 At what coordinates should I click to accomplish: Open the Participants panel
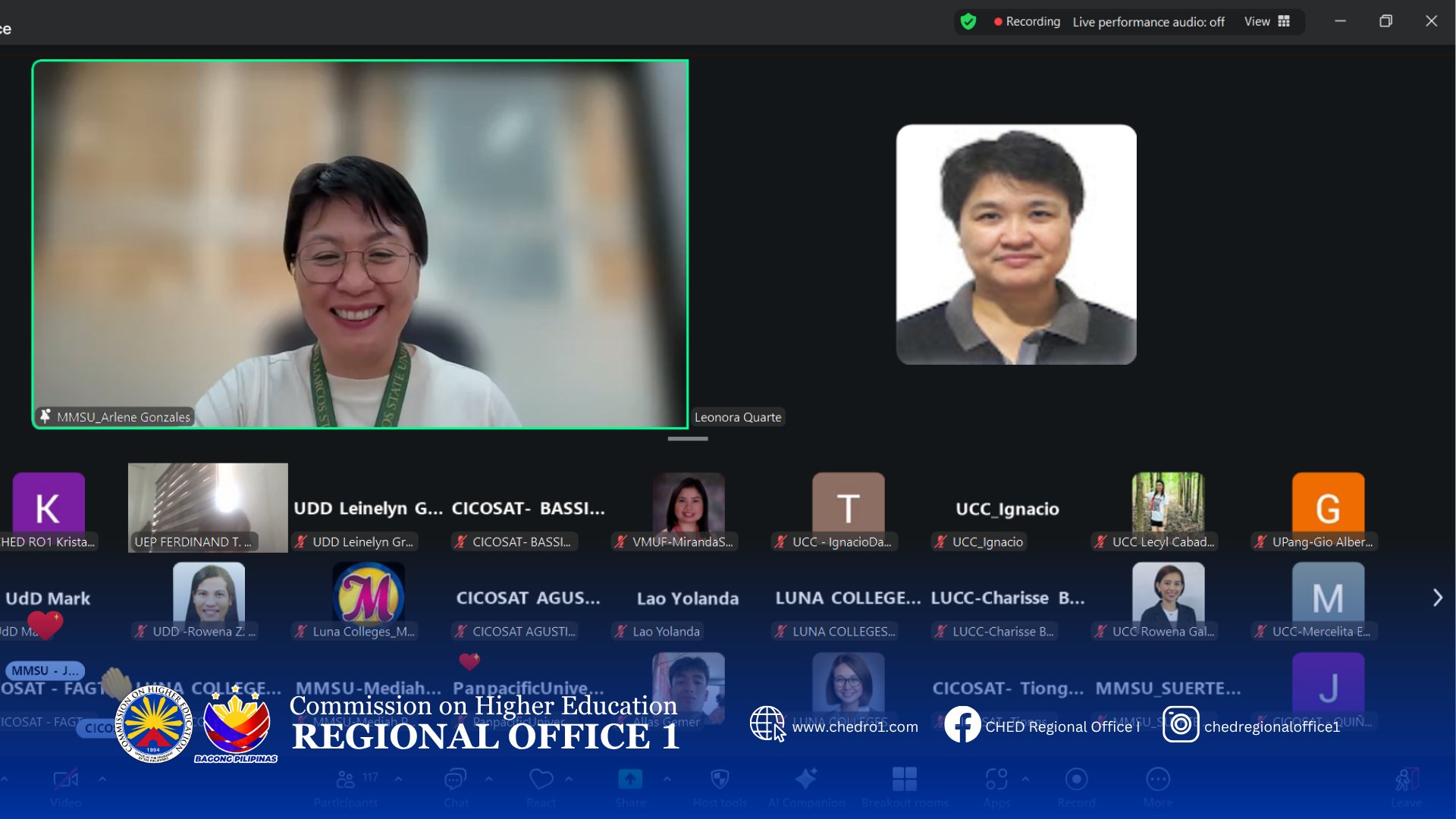(x=346, y=780)
